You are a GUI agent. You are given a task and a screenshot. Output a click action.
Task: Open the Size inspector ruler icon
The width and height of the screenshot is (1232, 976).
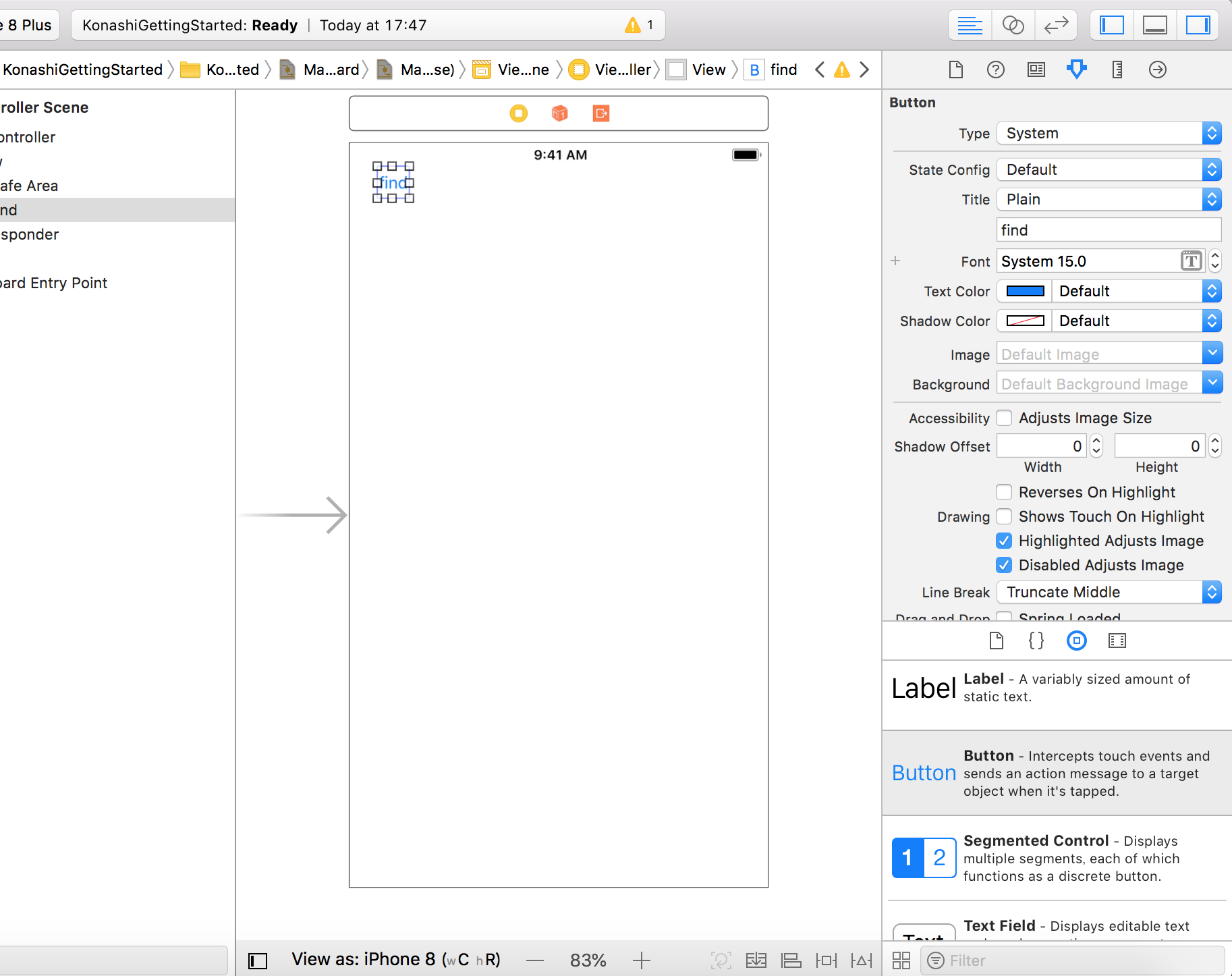[x=1117, y=70]
